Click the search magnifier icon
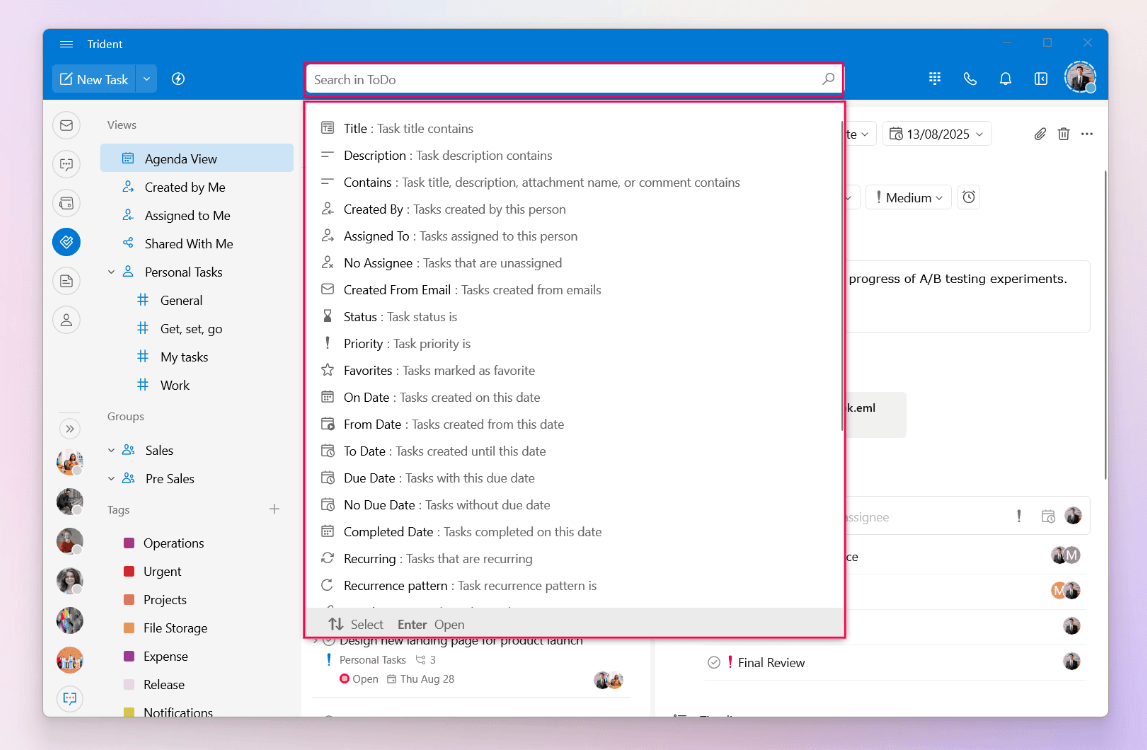 828,79
